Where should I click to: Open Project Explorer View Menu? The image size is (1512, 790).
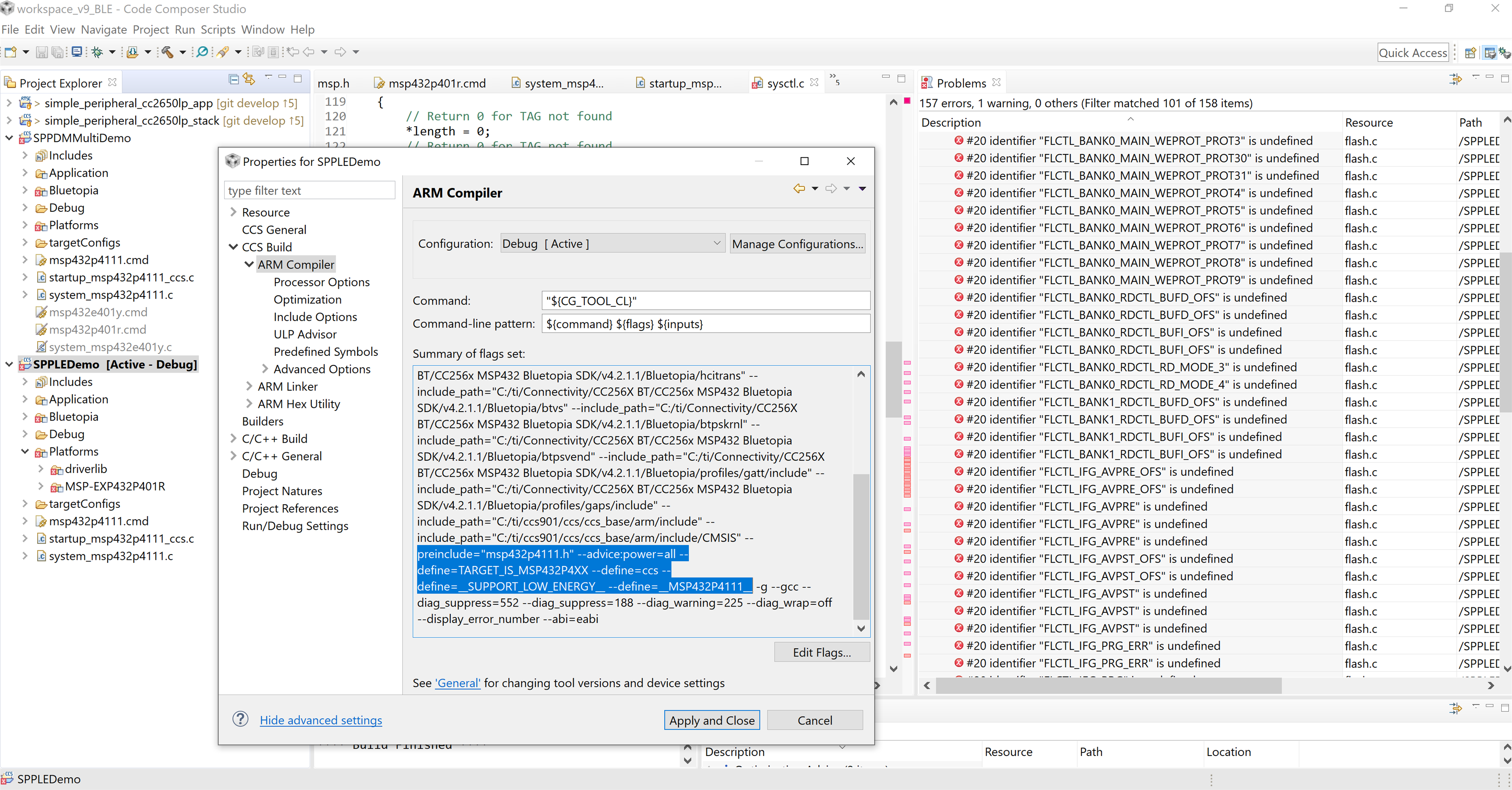(x=268, y=77)
